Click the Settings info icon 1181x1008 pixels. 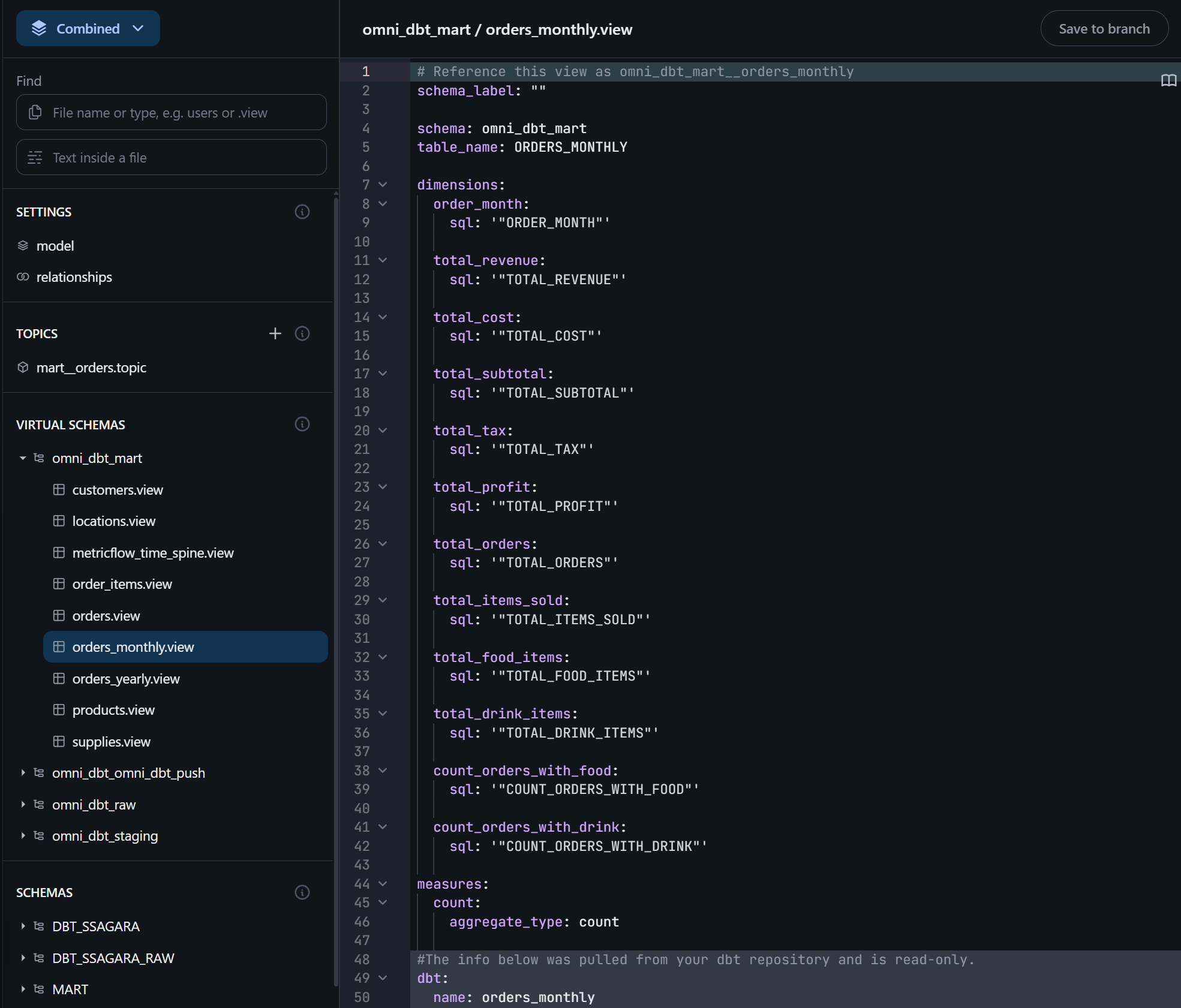tap(302, 212)
